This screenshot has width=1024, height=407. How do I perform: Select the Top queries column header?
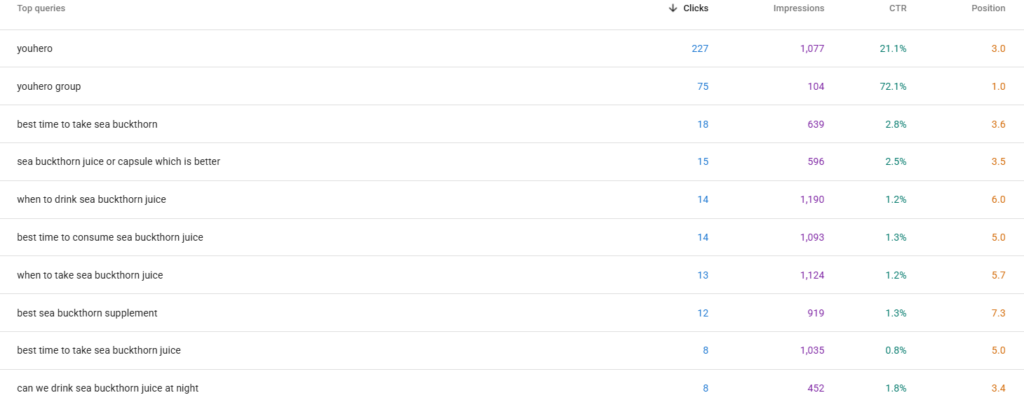[41, 8]
